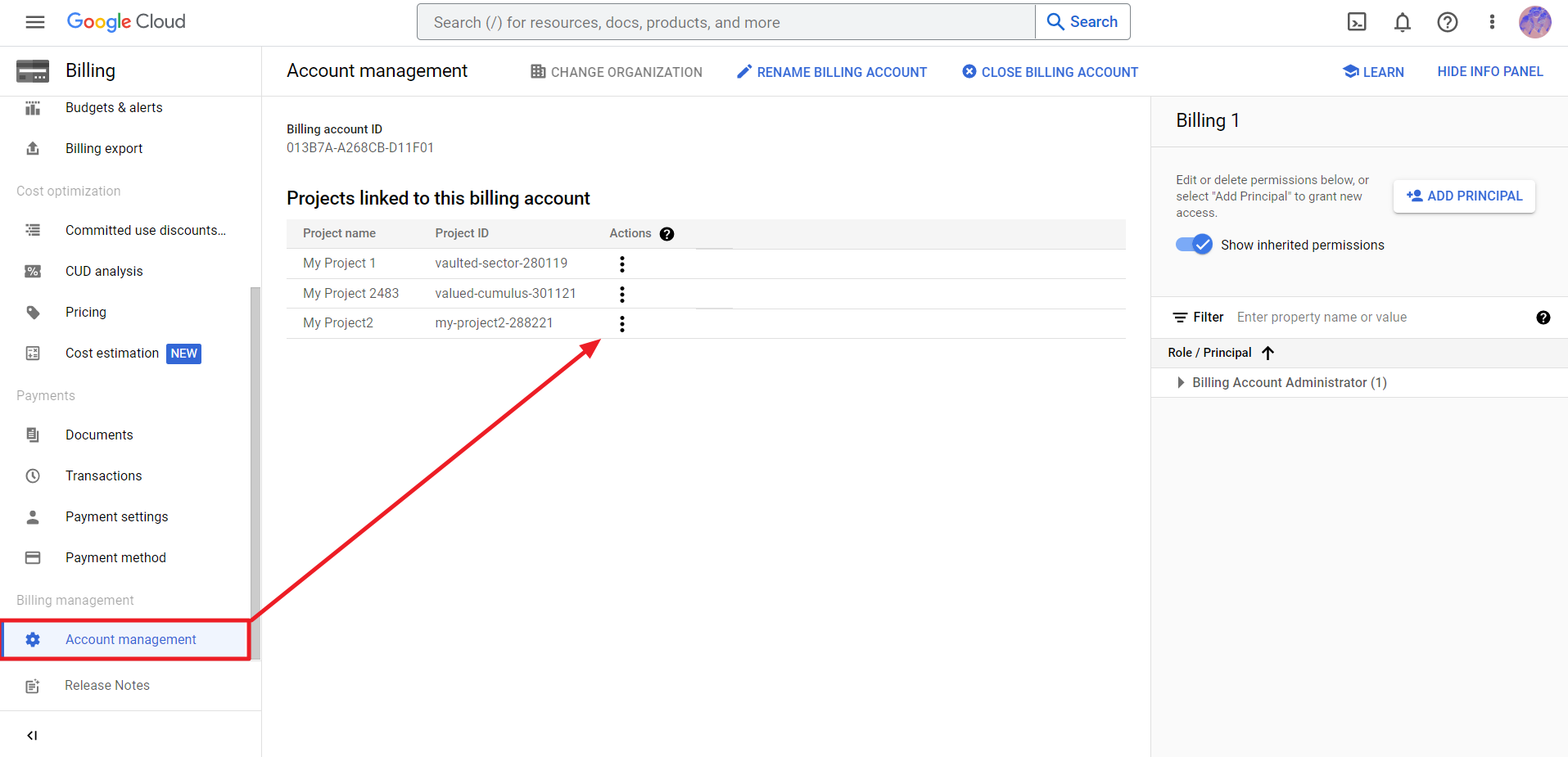This screenshot has width=1568, height=757.
Task: Open the hamburger navigation menu
Action: [x=35, y=22]
